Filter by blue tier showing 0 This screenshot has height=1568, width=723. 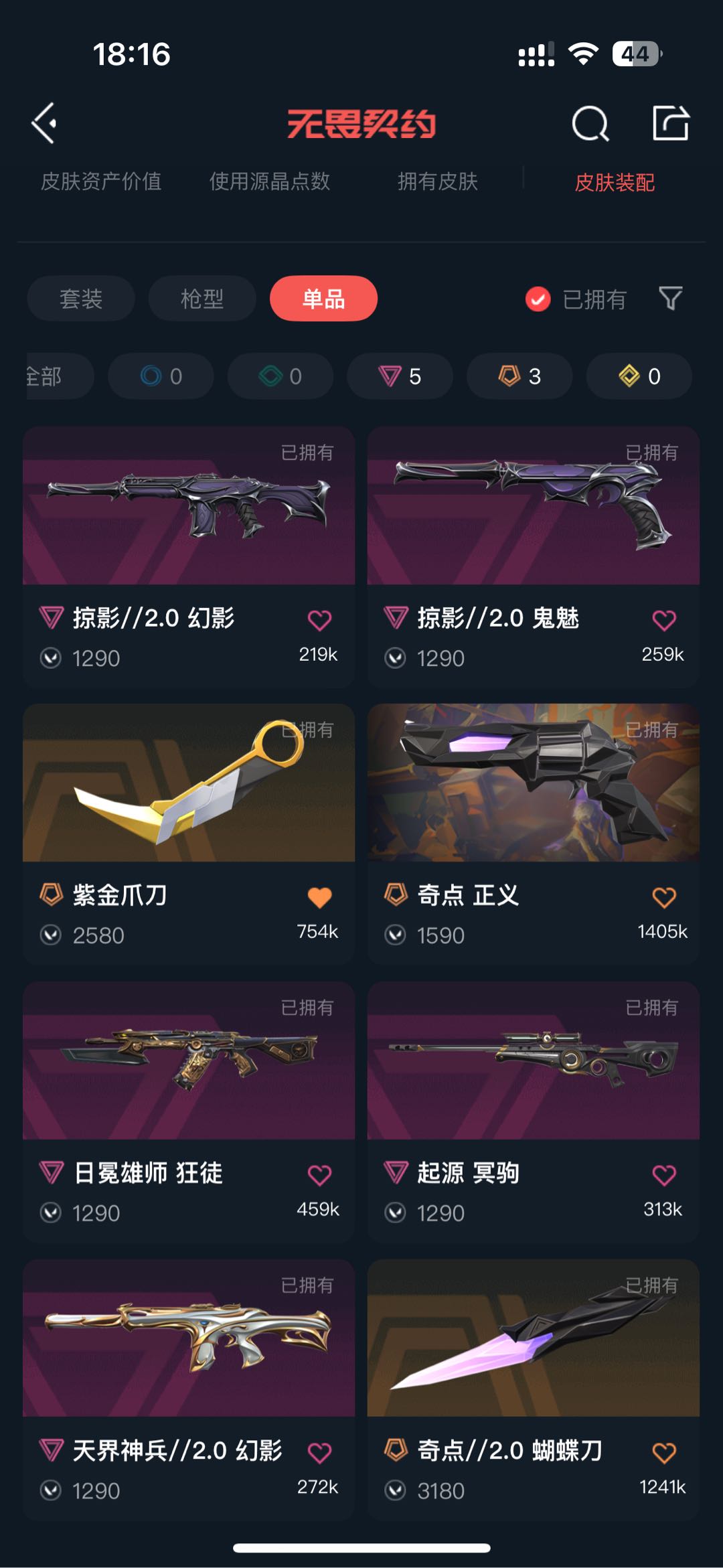[161, 376]
